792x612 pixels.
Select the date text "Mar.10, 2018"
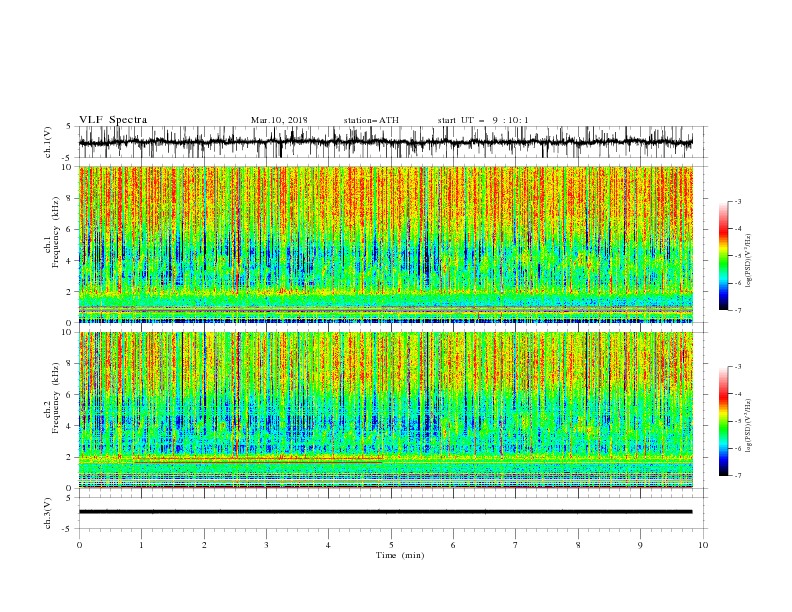click(279, 120)
